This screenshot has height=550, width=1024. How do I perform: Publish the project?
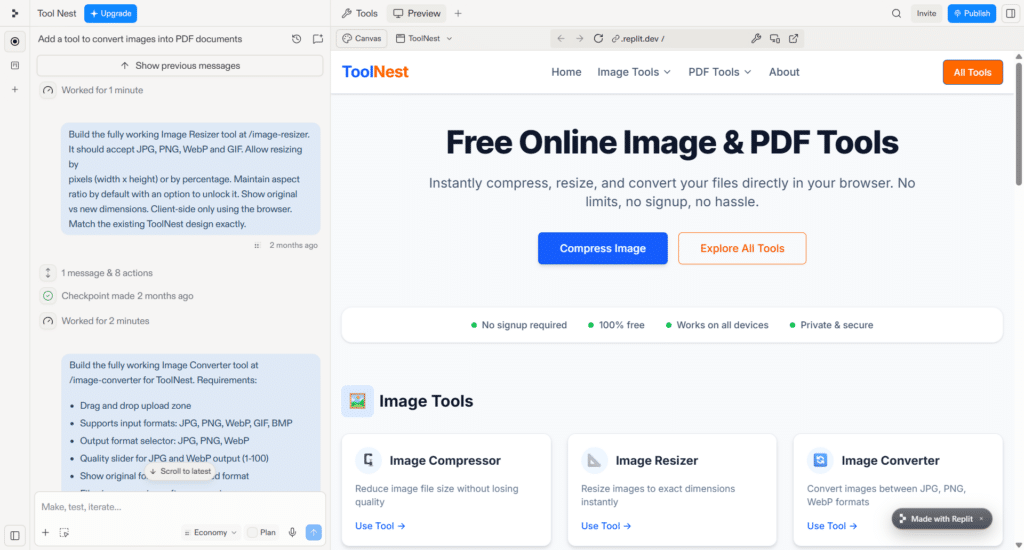click(972, 13)
